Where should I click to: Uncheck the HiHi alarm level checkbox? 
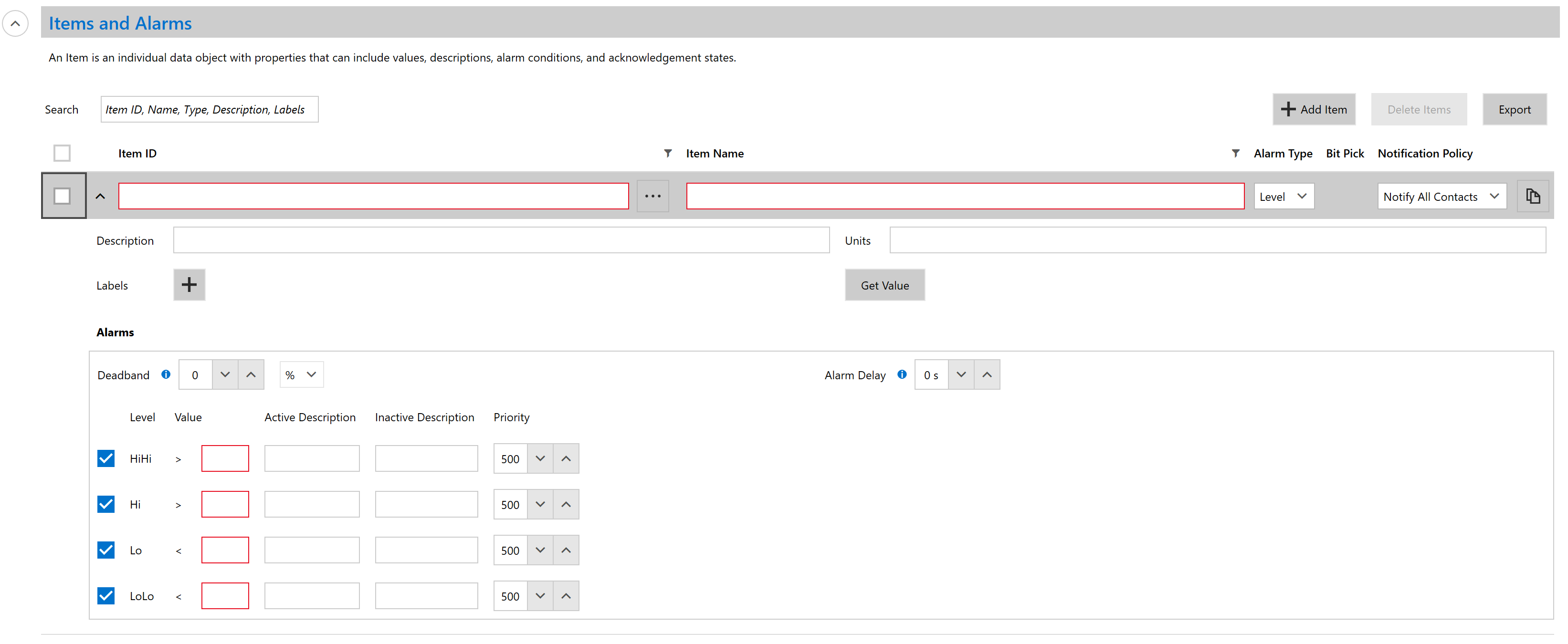point(106,458)
